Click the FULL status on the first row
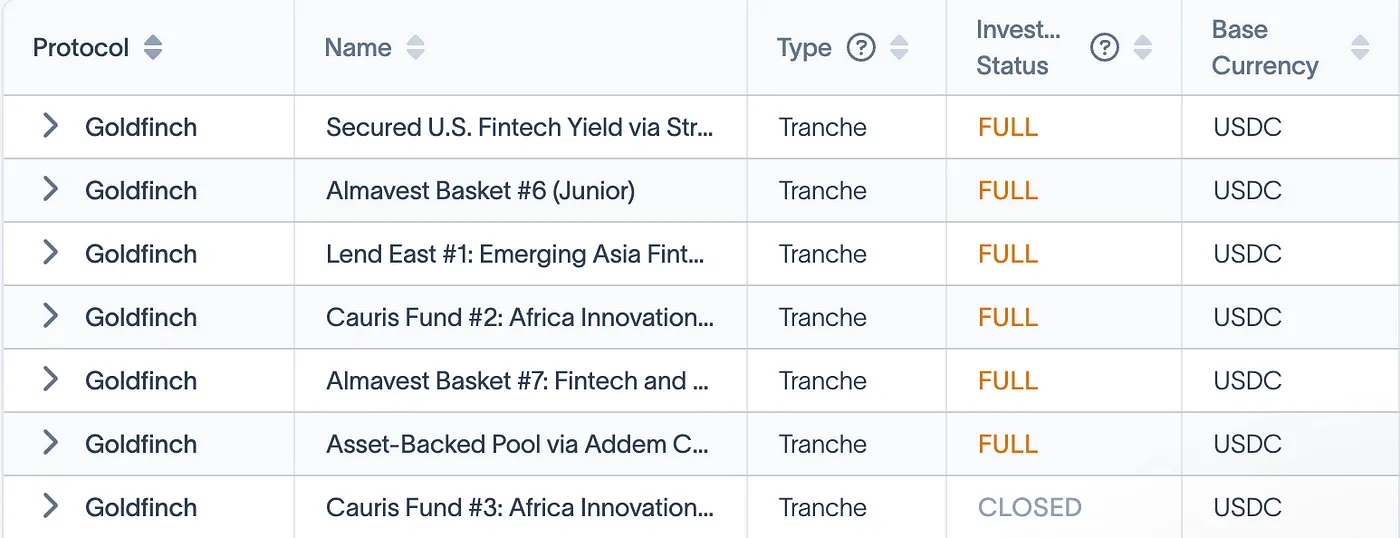The width and height of the screenshot is (1400, 538). [x=1008, y=127]
